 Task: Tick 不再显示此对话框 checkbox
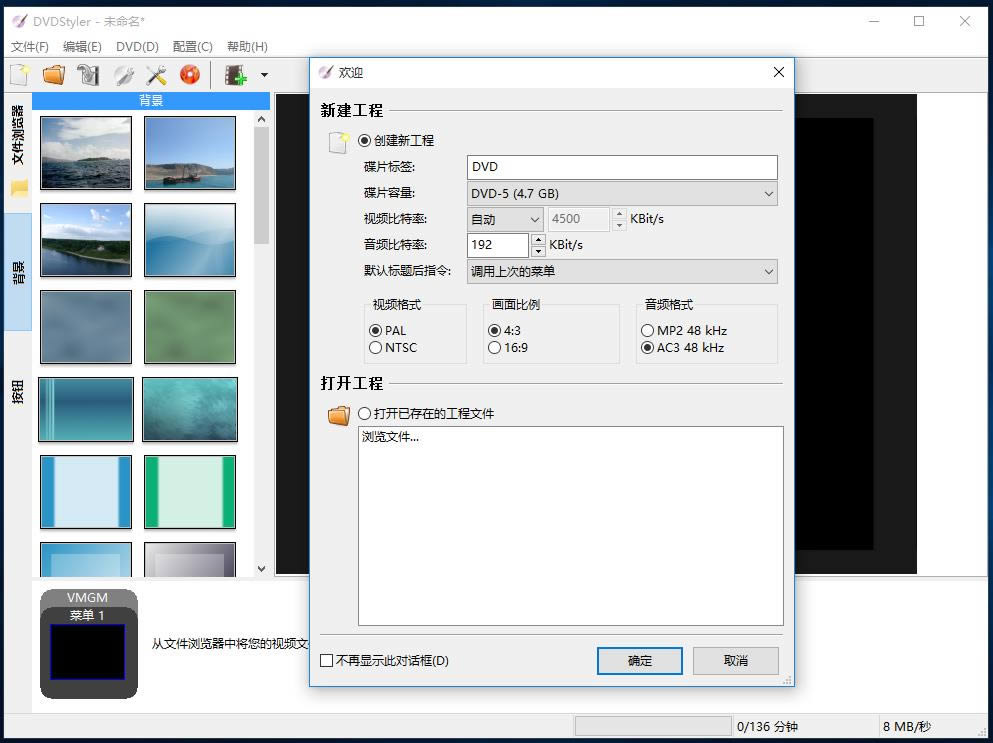(327, 661)
